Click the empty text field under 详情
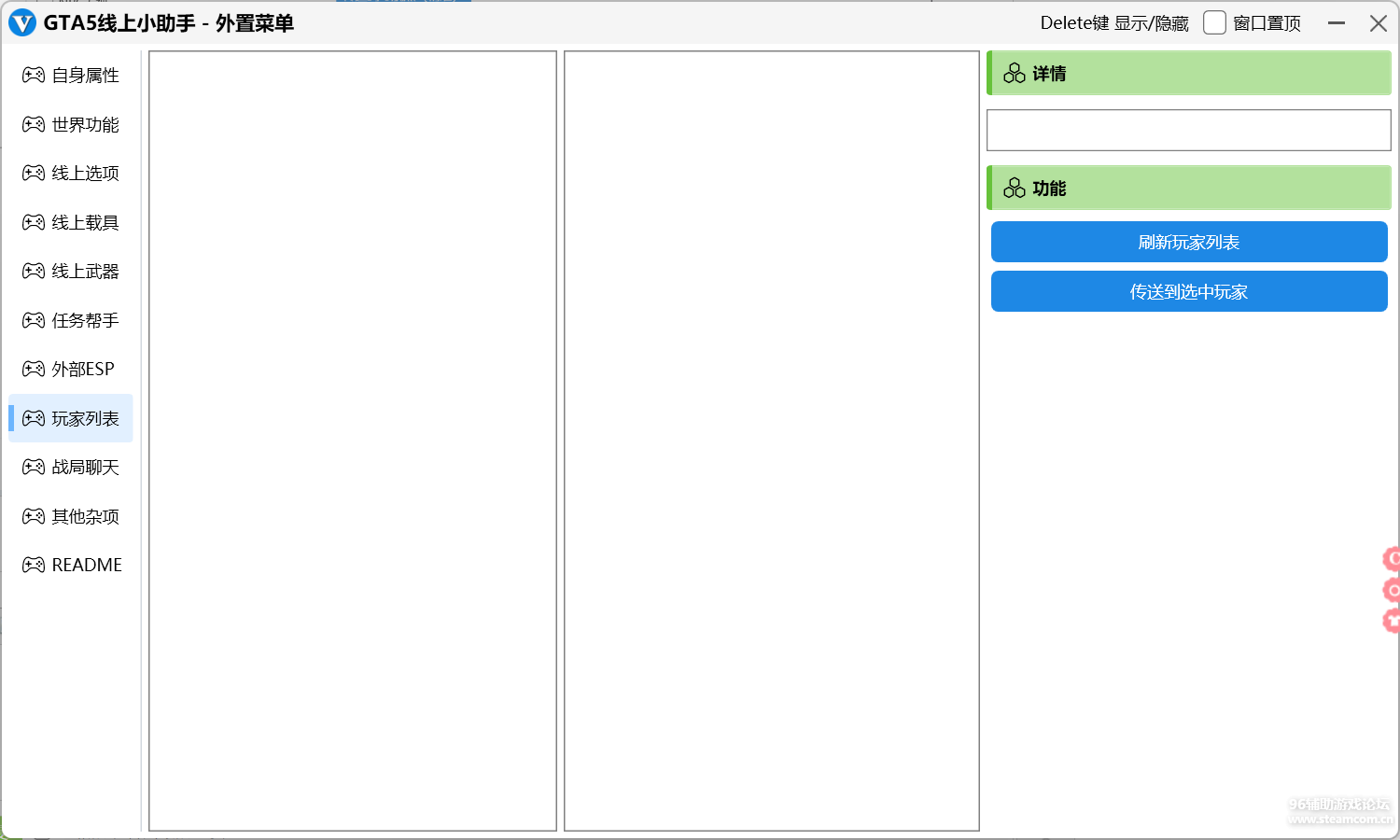 tap(1188, 131)
